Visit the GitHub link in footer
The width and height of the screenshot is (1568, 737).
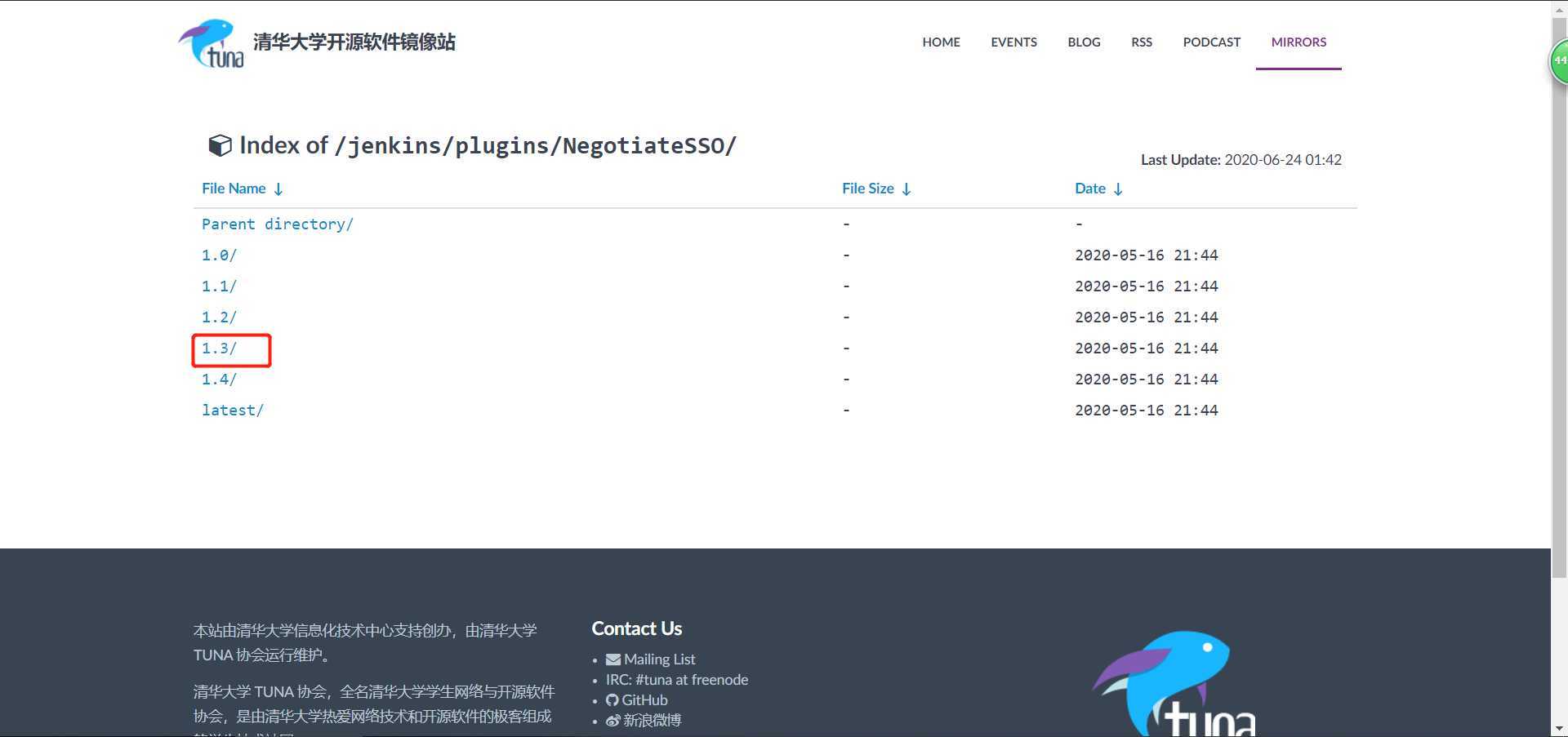[x=644, y=700]
